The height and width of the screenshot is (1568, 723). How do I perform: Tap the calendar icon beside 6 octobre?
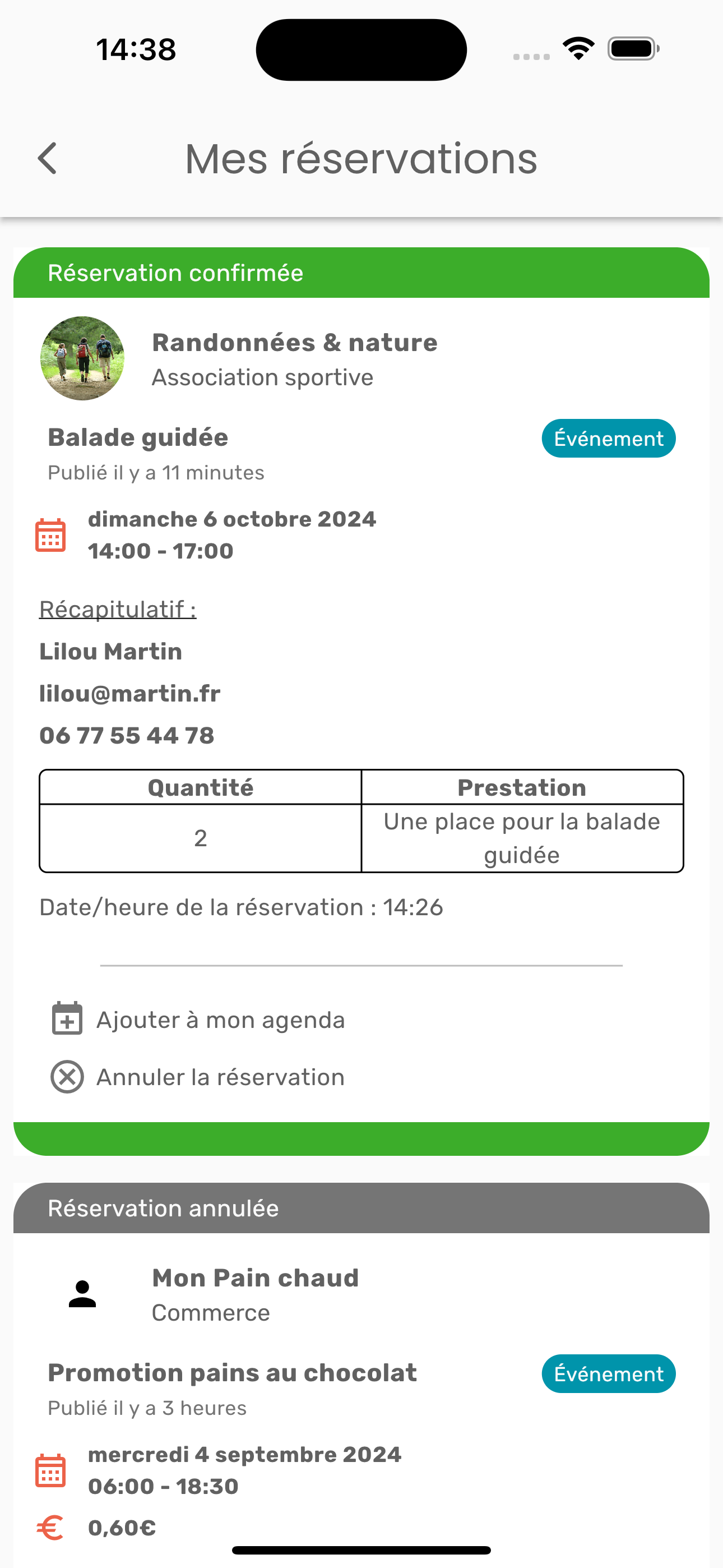pyautogui.click(x=50, y=535)
